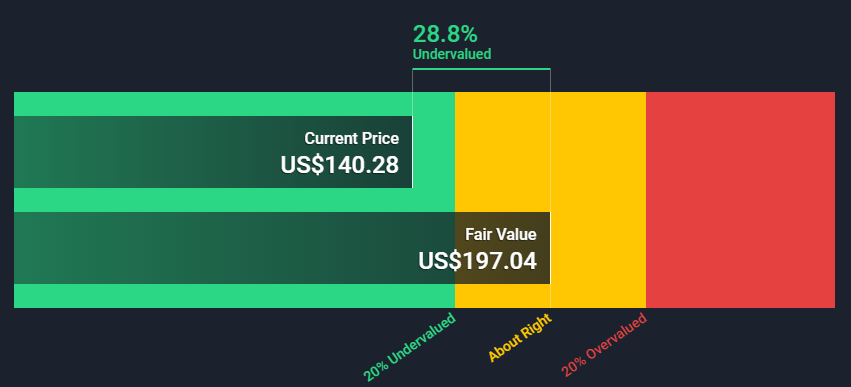Image resolution: width=851 pixels, height=387 pixels.
Task: Click the green bracket line above the chart
Action: point(481,69)
